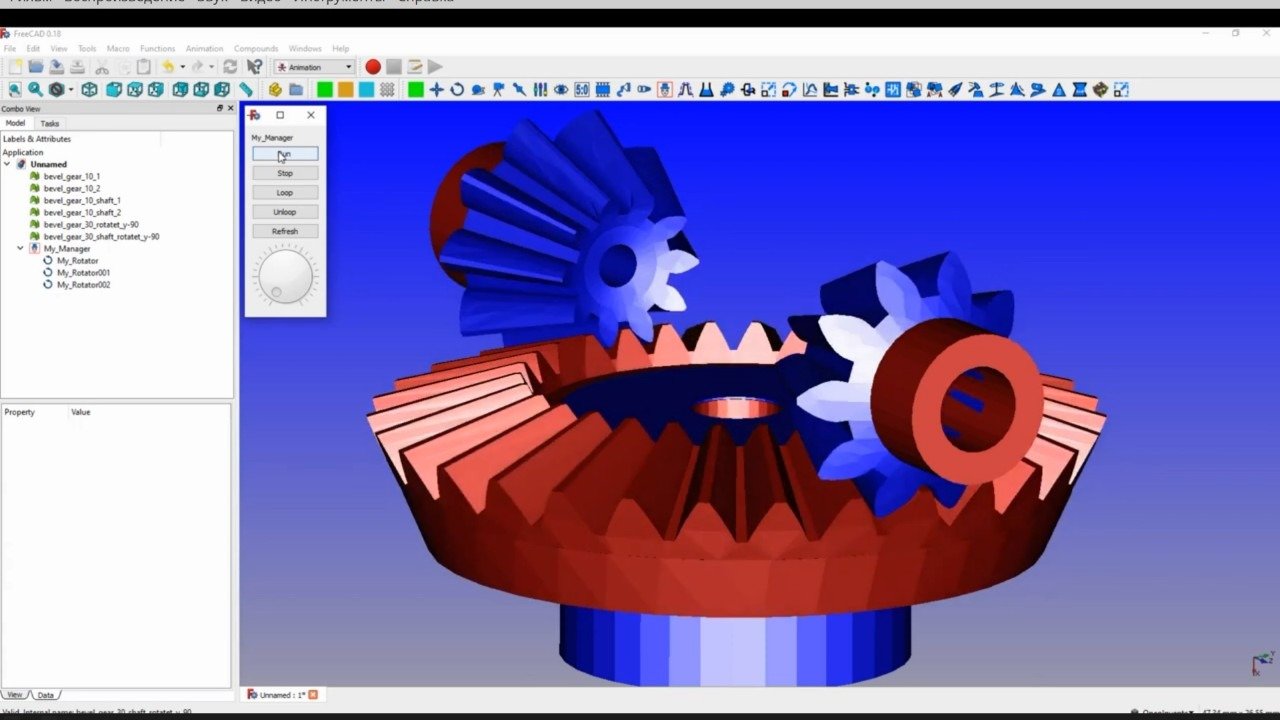Open the View menu
This screenshot has height=720, width=1280.
click(59, 48)
